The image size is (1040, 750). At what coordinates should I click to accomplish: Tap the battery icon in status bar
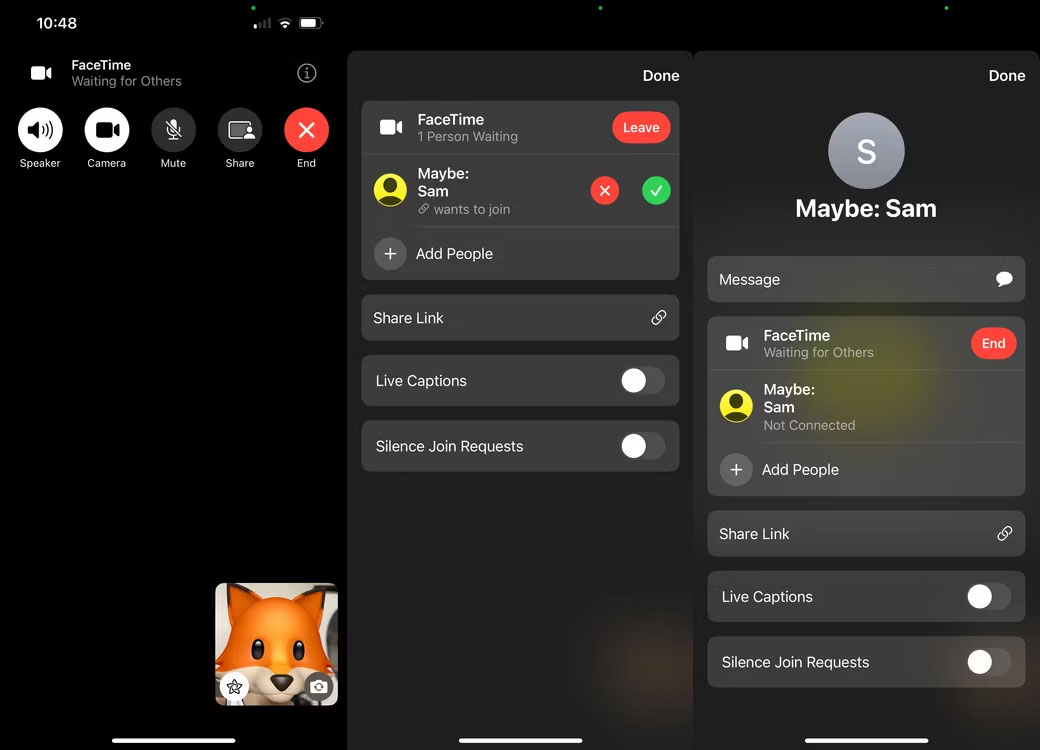[x=310, y=23]
